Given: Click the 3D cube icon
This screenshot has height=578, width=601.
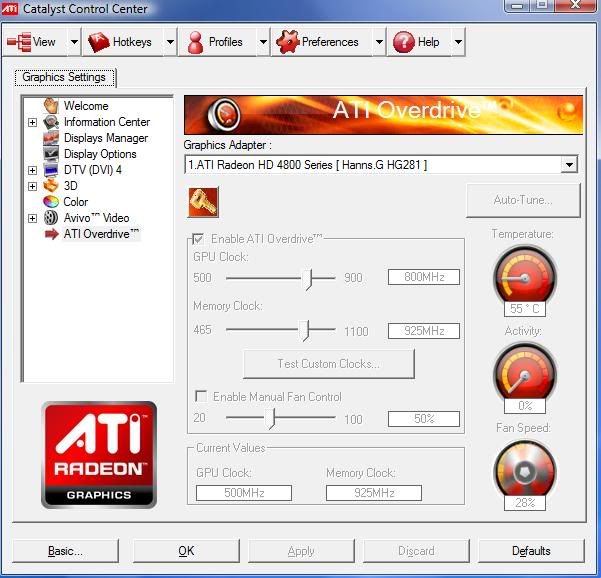Looking at the screenshot, I should (51, 186).
